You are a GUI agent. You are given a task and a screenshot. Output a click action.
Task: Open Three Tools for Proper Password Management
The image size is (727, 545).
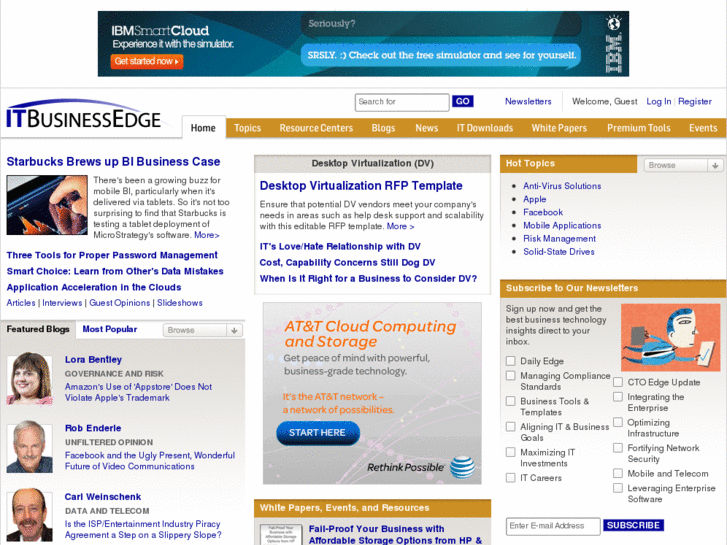click(x=112, y=255)
